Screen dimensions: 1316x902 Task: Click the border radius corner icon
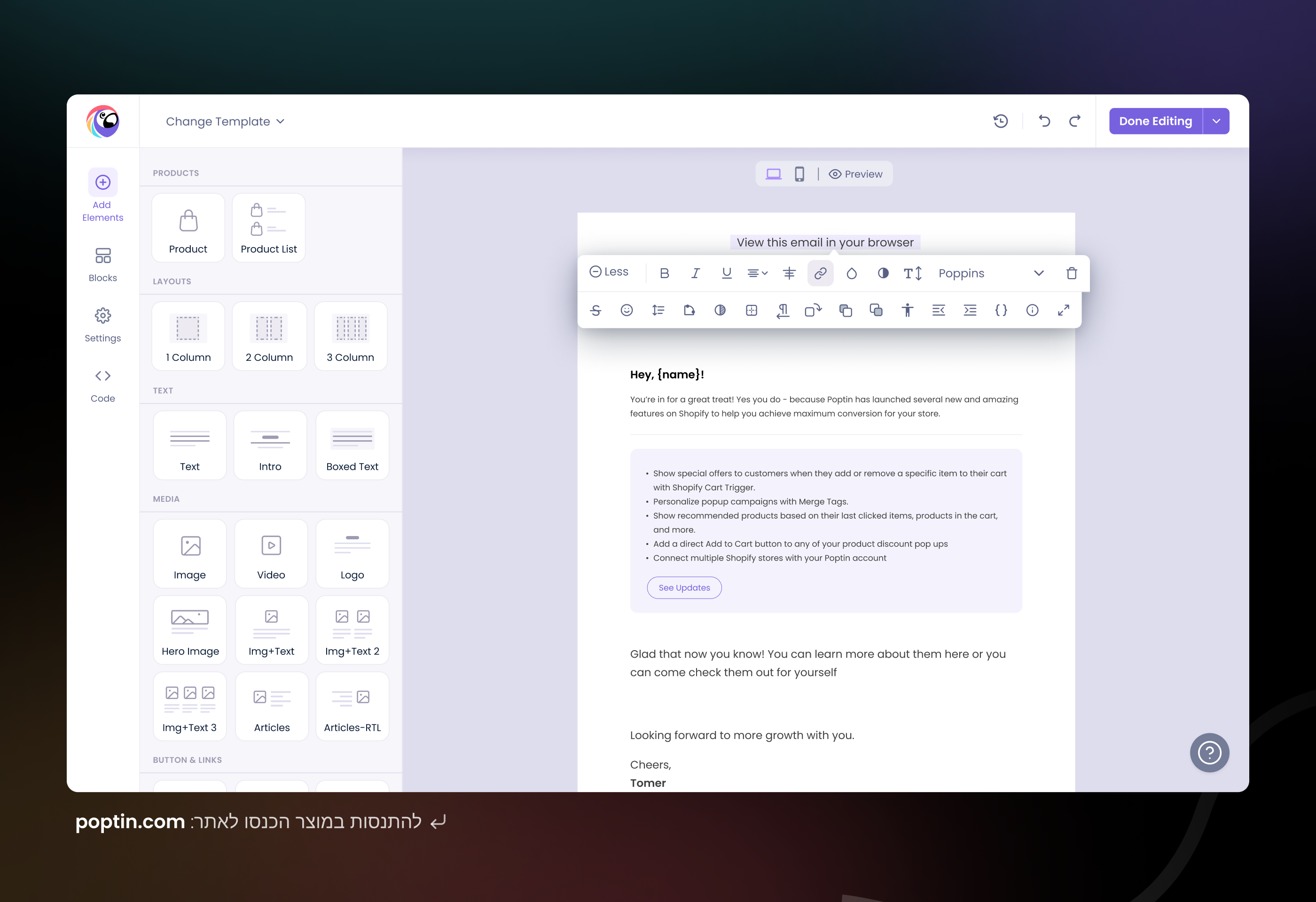click(689, 310)
